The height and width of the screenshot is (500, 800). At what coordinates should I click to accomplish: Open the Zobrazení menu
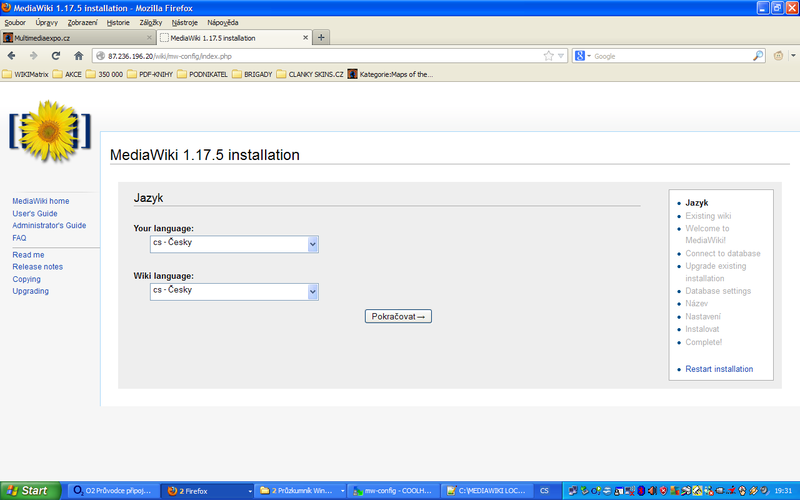pyautogui.click(x=82, y=22)
